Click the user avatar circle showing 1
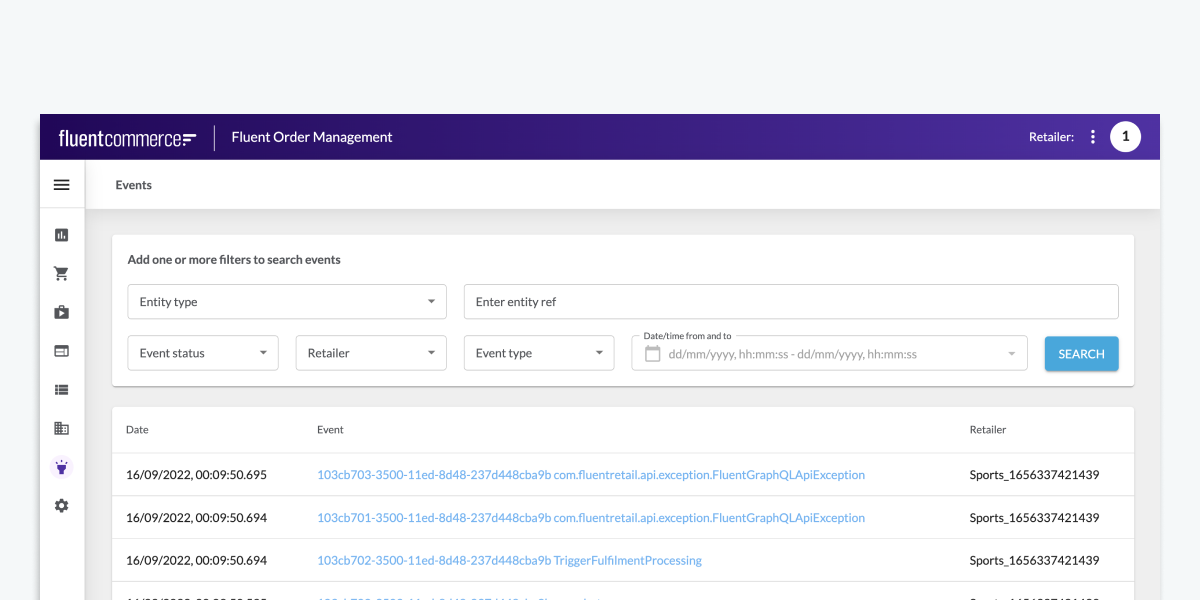This screenshot has height=600, width=1200. pos(1125,136)
